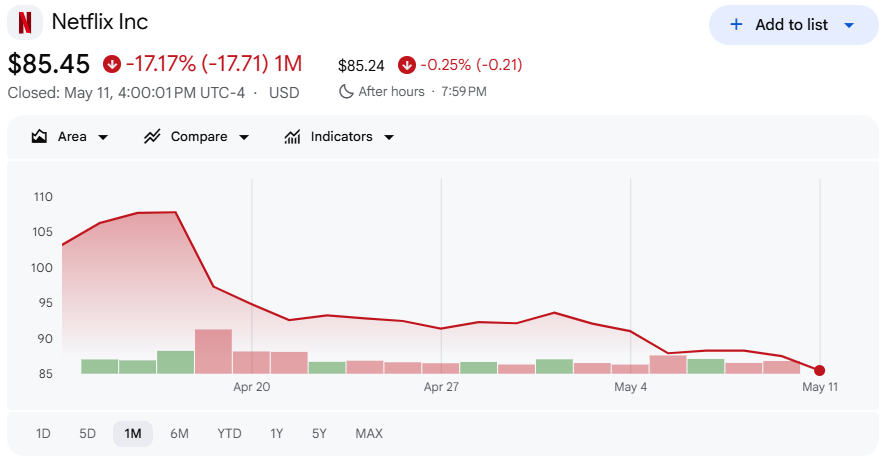The image size is (893, 469).
Task: Click the USD currency label
Action: pos(284,93)
